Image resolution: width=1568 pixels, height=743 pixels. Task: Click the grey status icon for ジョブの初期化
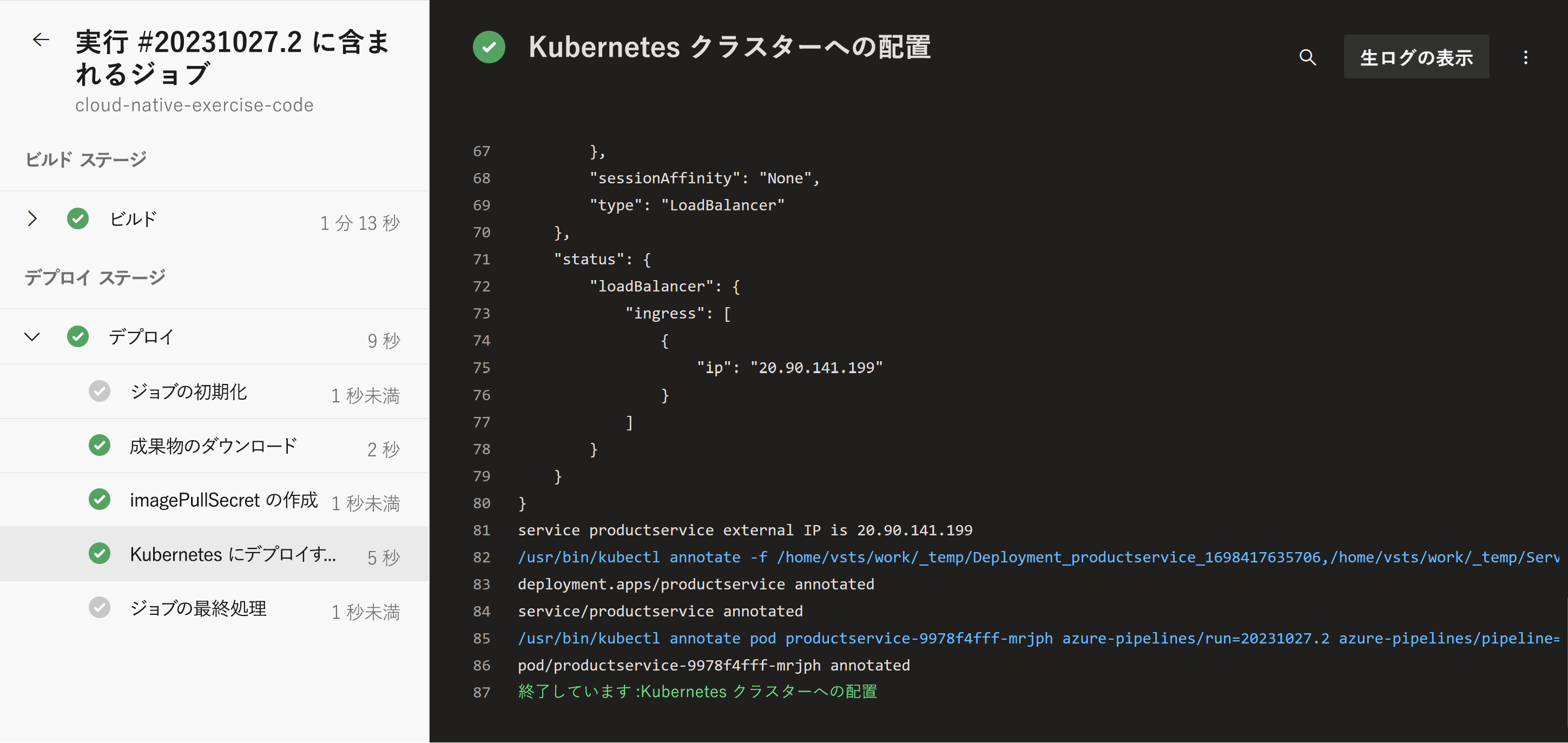pos(99,392)
